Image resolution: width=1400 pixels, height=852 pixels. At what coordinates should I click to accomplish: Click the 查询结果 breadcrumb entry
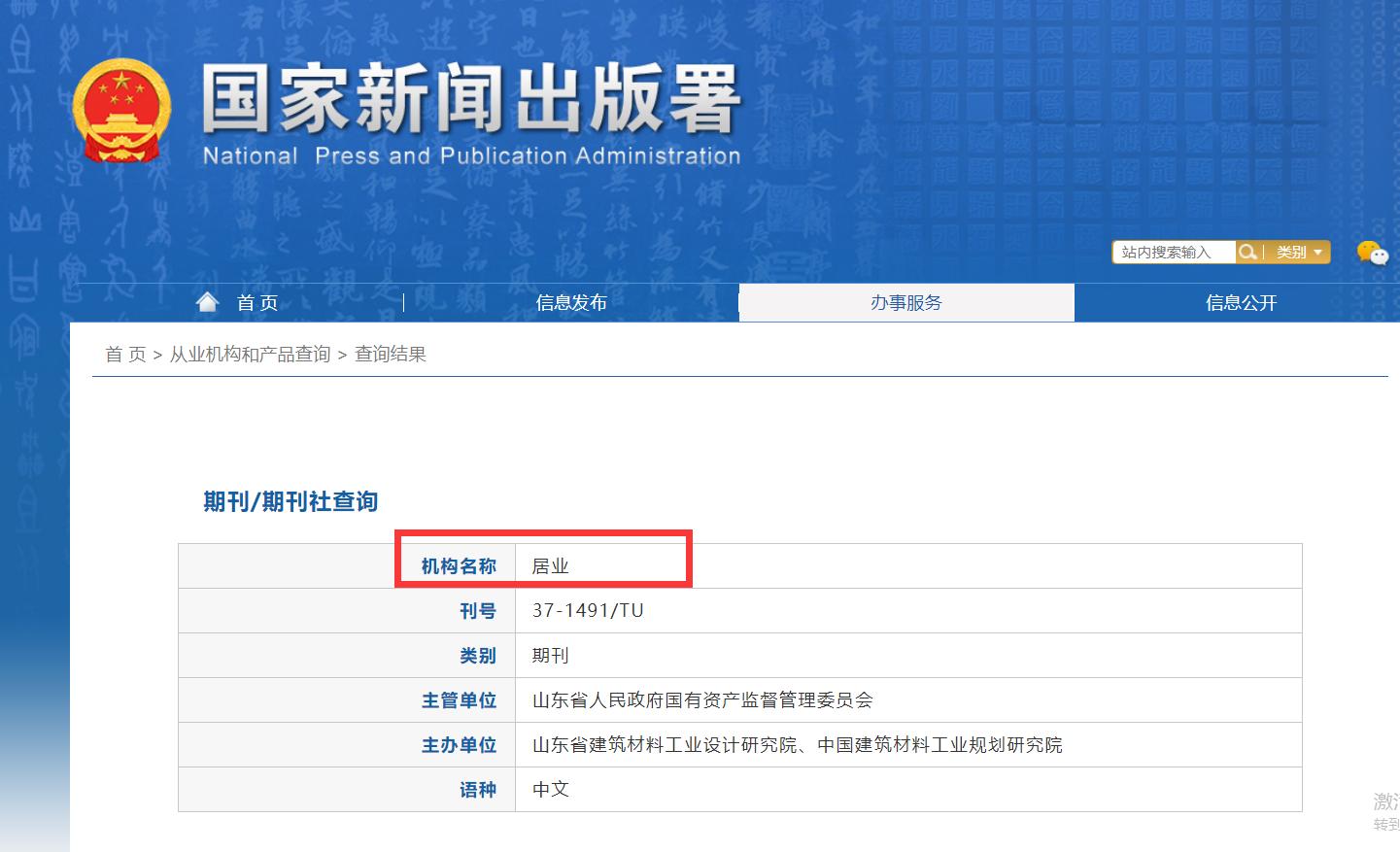tap(390, 354)
